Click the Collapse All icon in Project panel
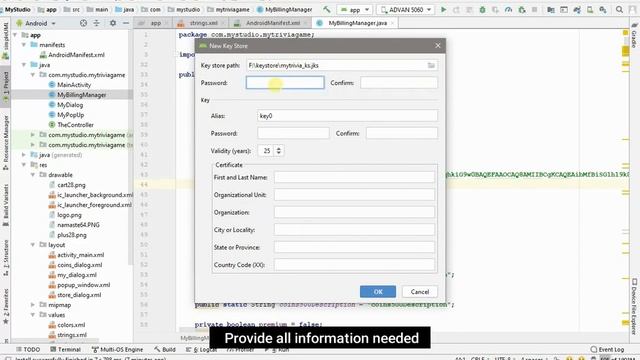The height and width of the screenshot is (360, 640). click(96, 23)
